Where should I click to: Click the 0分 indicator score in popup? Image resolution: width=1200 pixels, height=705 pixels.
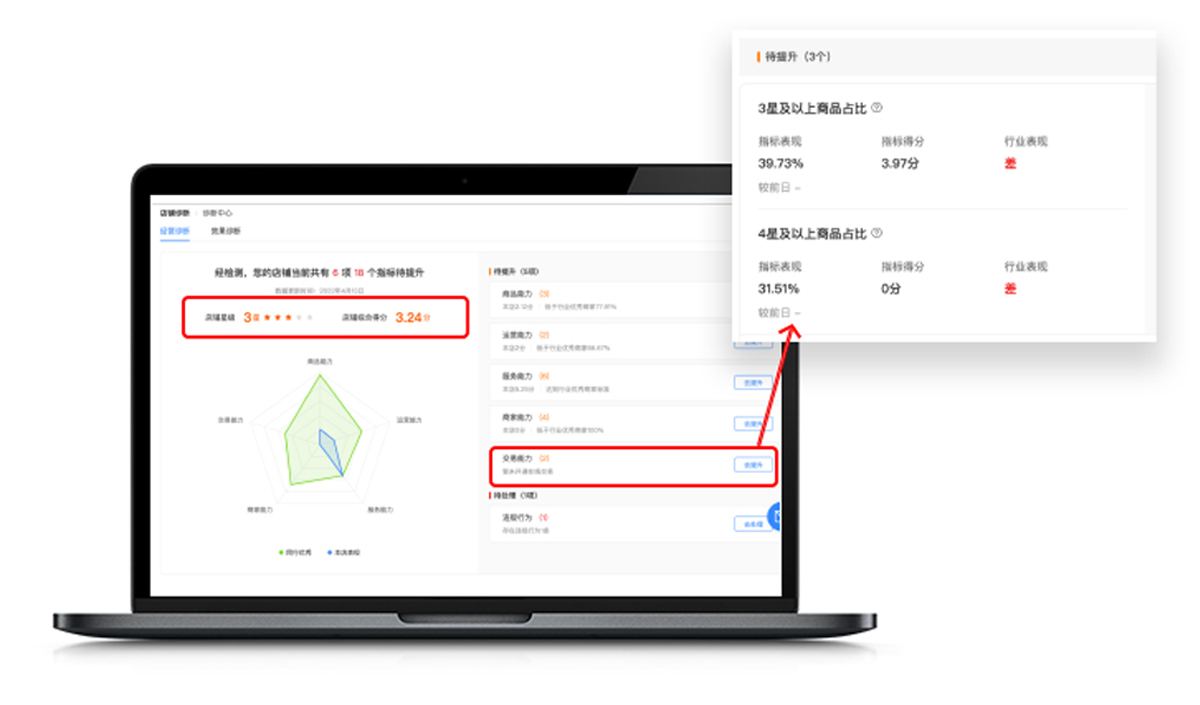pos(892,289)
